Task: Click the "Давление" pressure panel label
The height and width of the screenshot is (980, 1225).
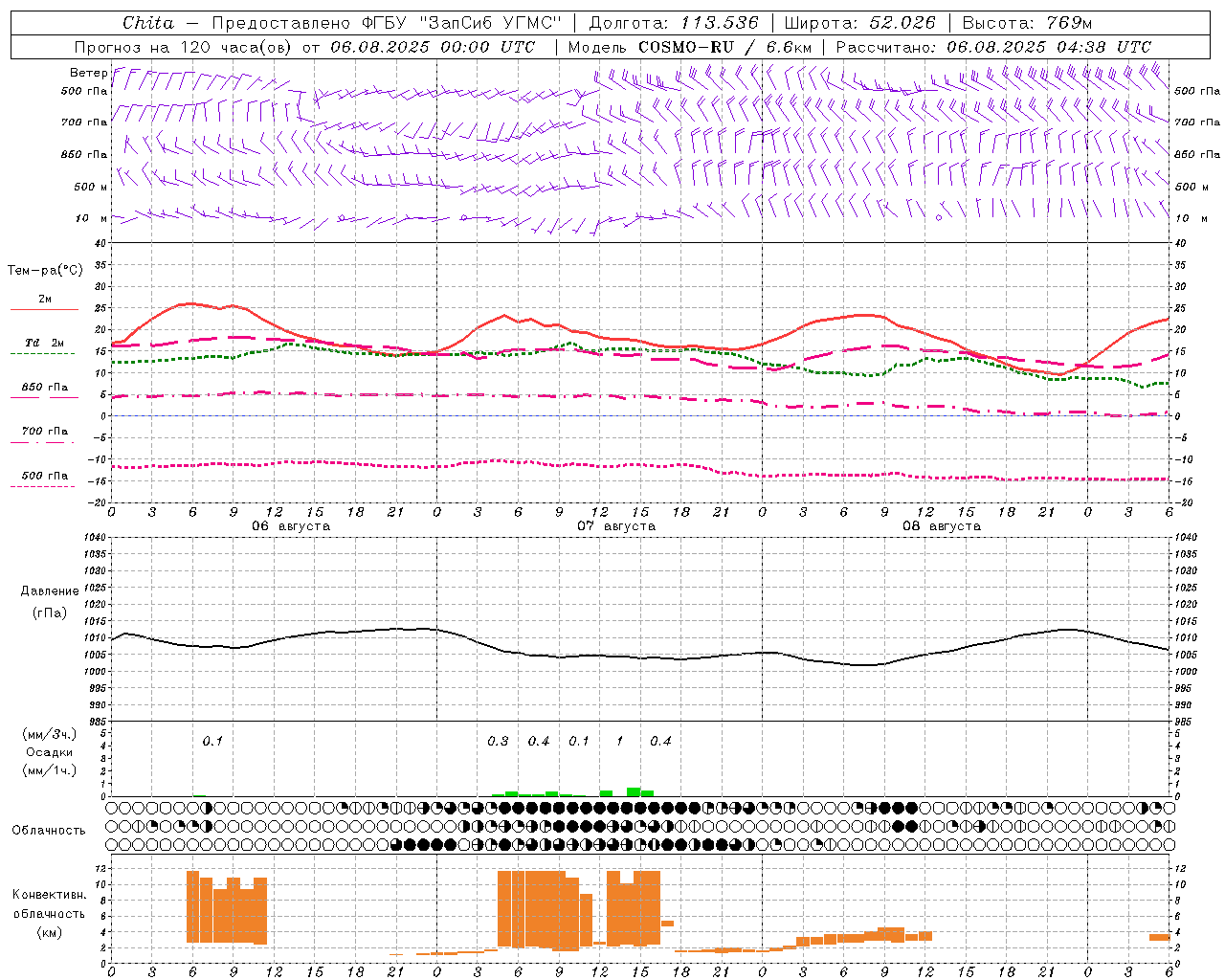Action: click(x=50, y=591)
